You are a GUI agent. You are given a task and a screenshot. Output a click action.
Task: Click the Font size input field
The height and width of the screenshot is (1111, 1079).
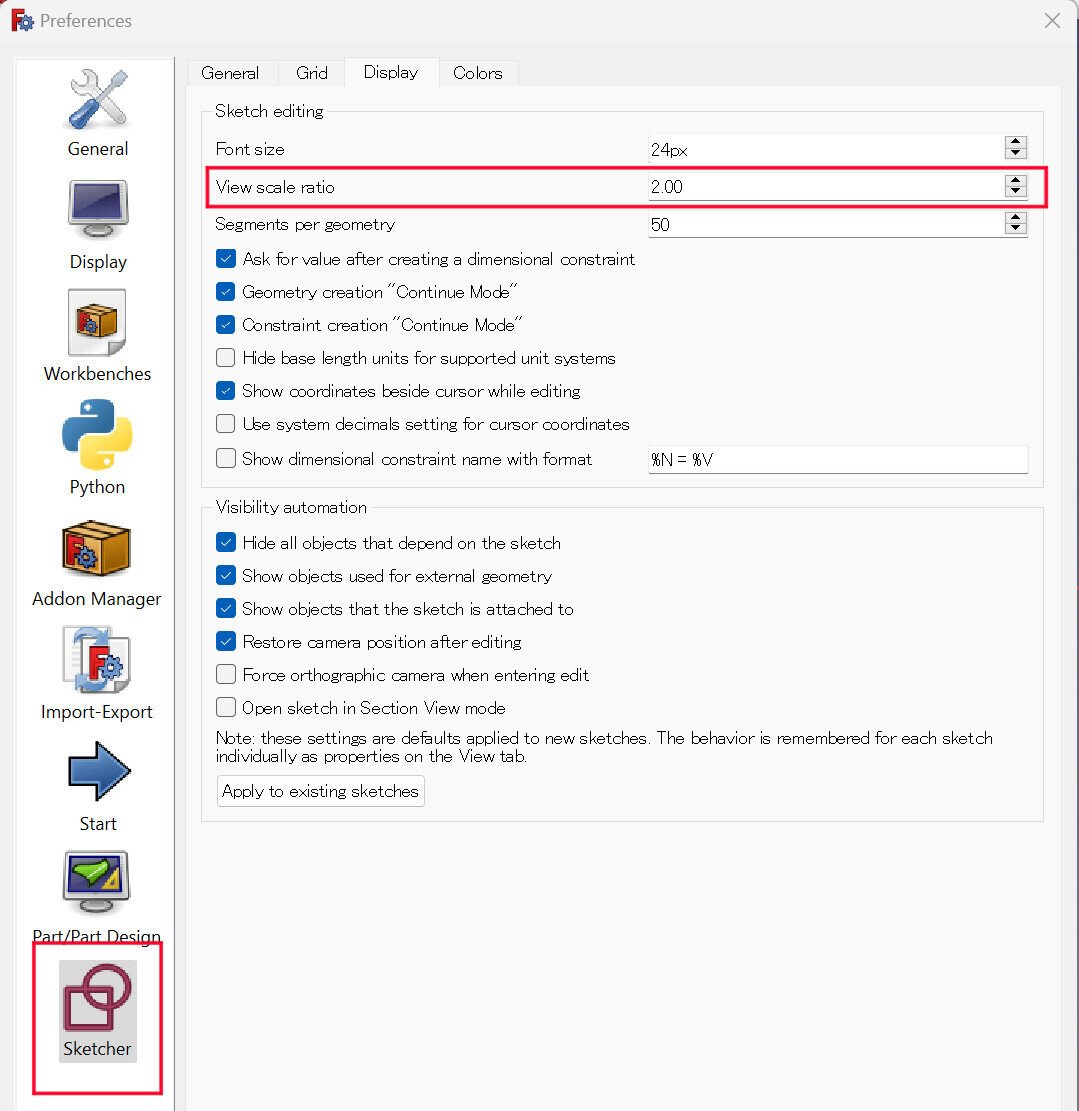coord(826,150)
